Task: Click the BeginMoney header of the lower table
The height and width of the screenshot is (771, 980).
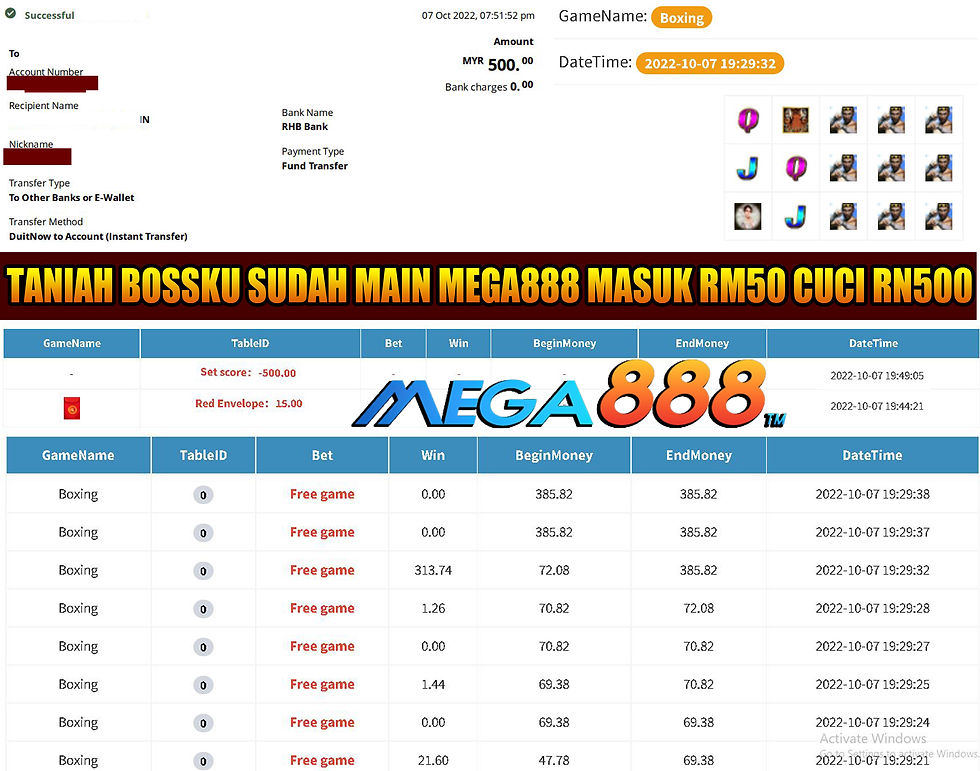Action: coord(554,455)
